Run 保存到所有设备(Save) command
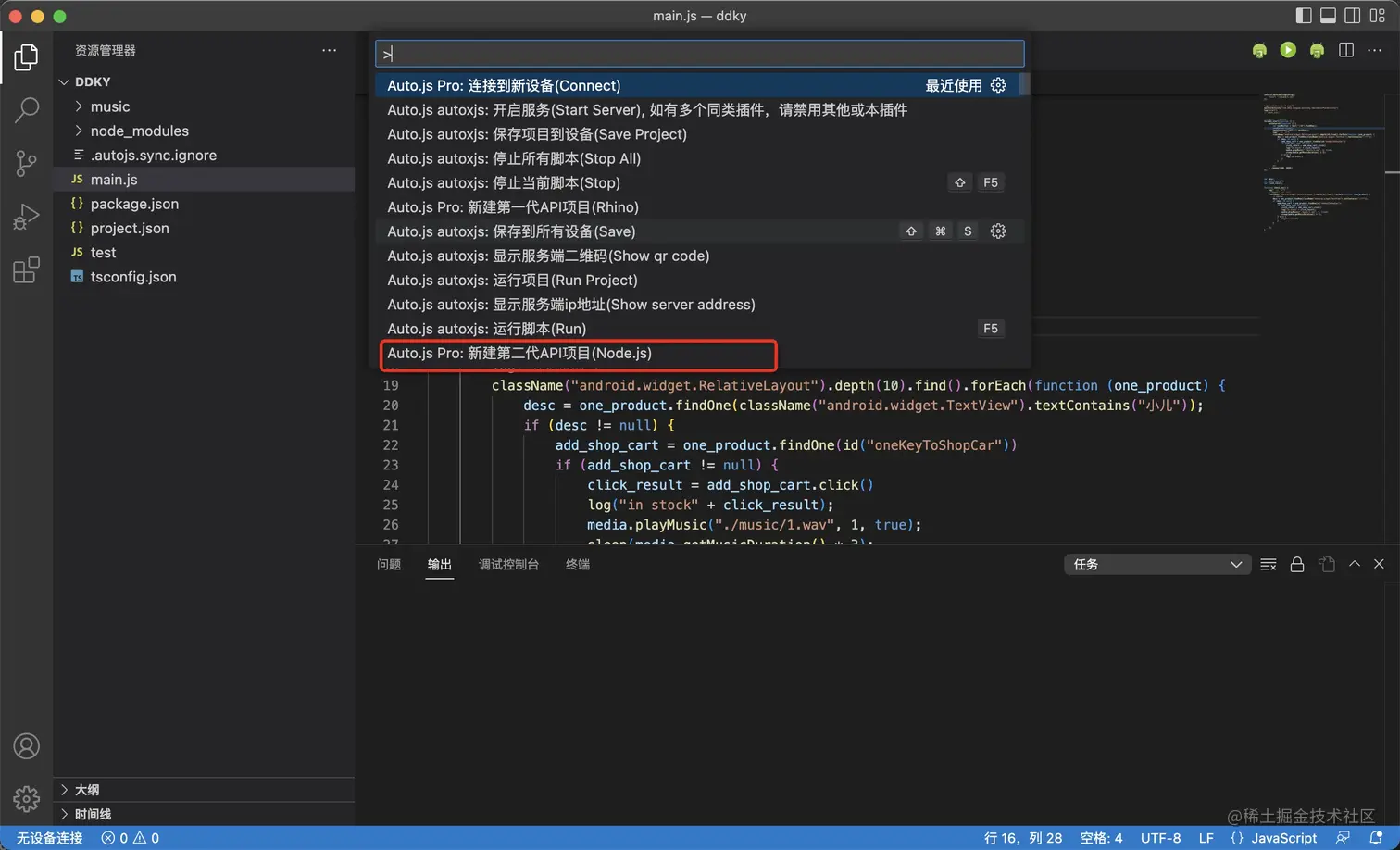1400x850 pixels. (698, 231)
